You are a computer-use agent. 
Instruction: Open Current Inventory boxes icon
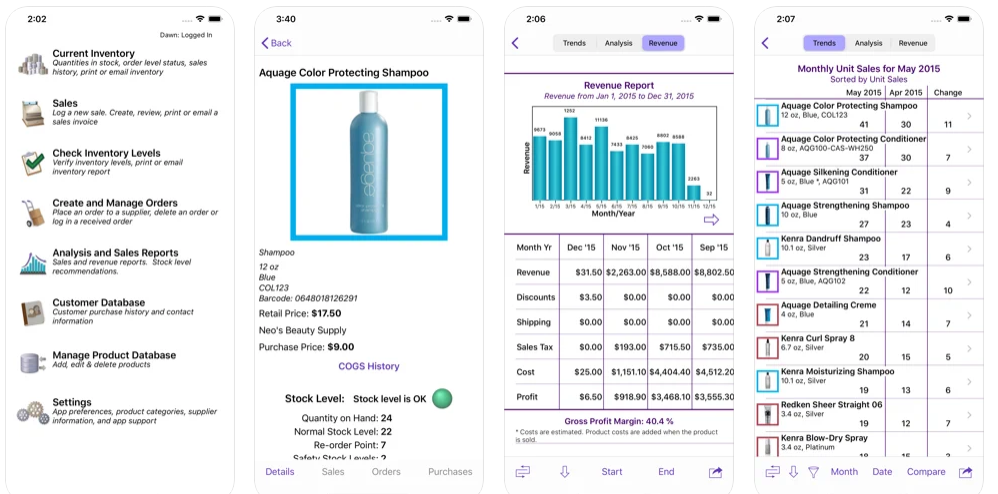32,64
